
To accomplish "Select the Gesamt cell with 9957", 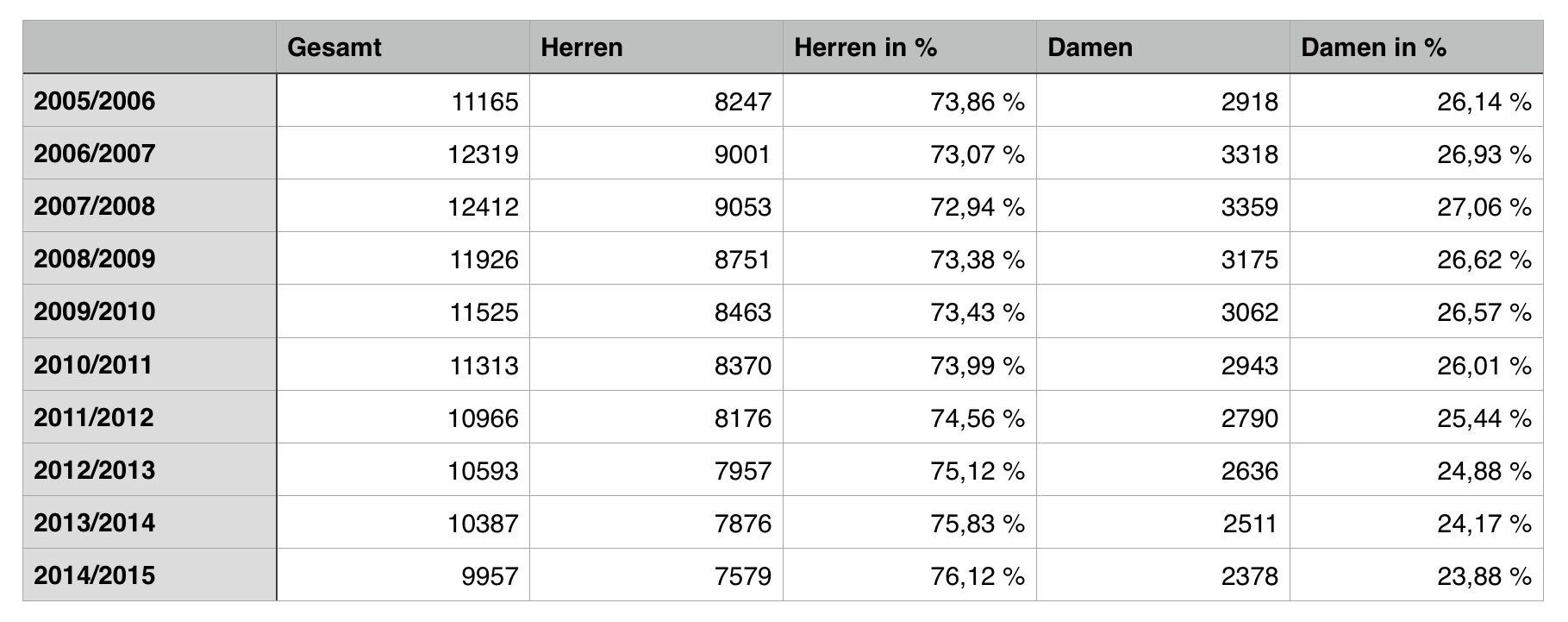I will pyautogui.click(x=403, y=575).
